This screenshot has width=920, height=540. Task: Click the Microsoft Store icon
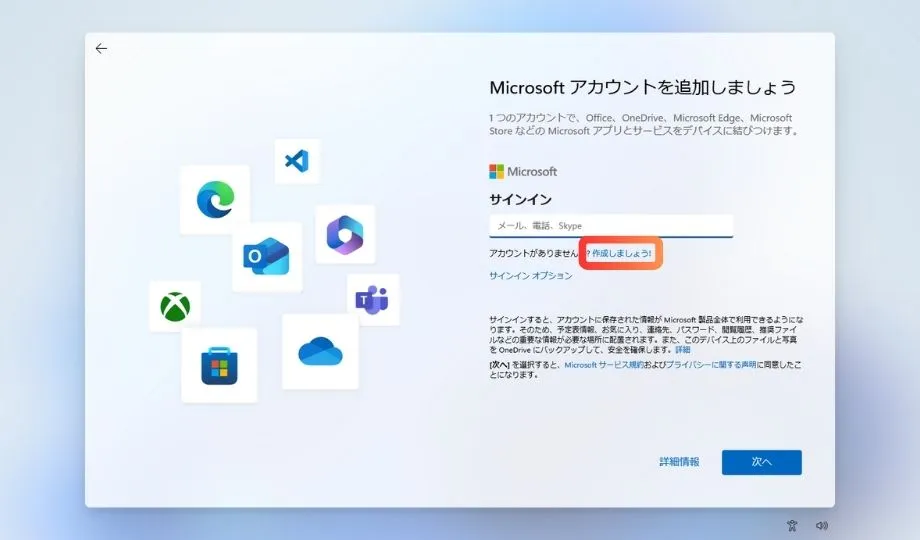tap(219, 366)
